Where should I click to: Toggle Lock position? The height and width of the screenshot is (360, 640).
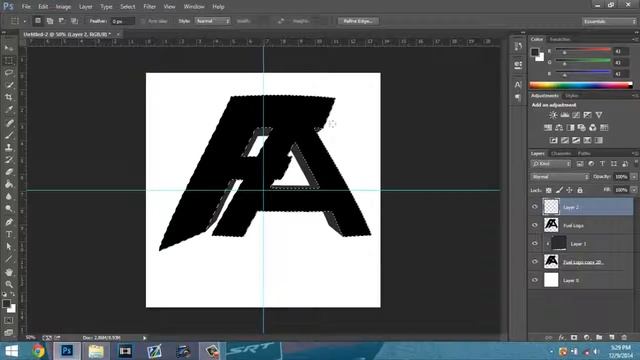click(x=569, y=190)
